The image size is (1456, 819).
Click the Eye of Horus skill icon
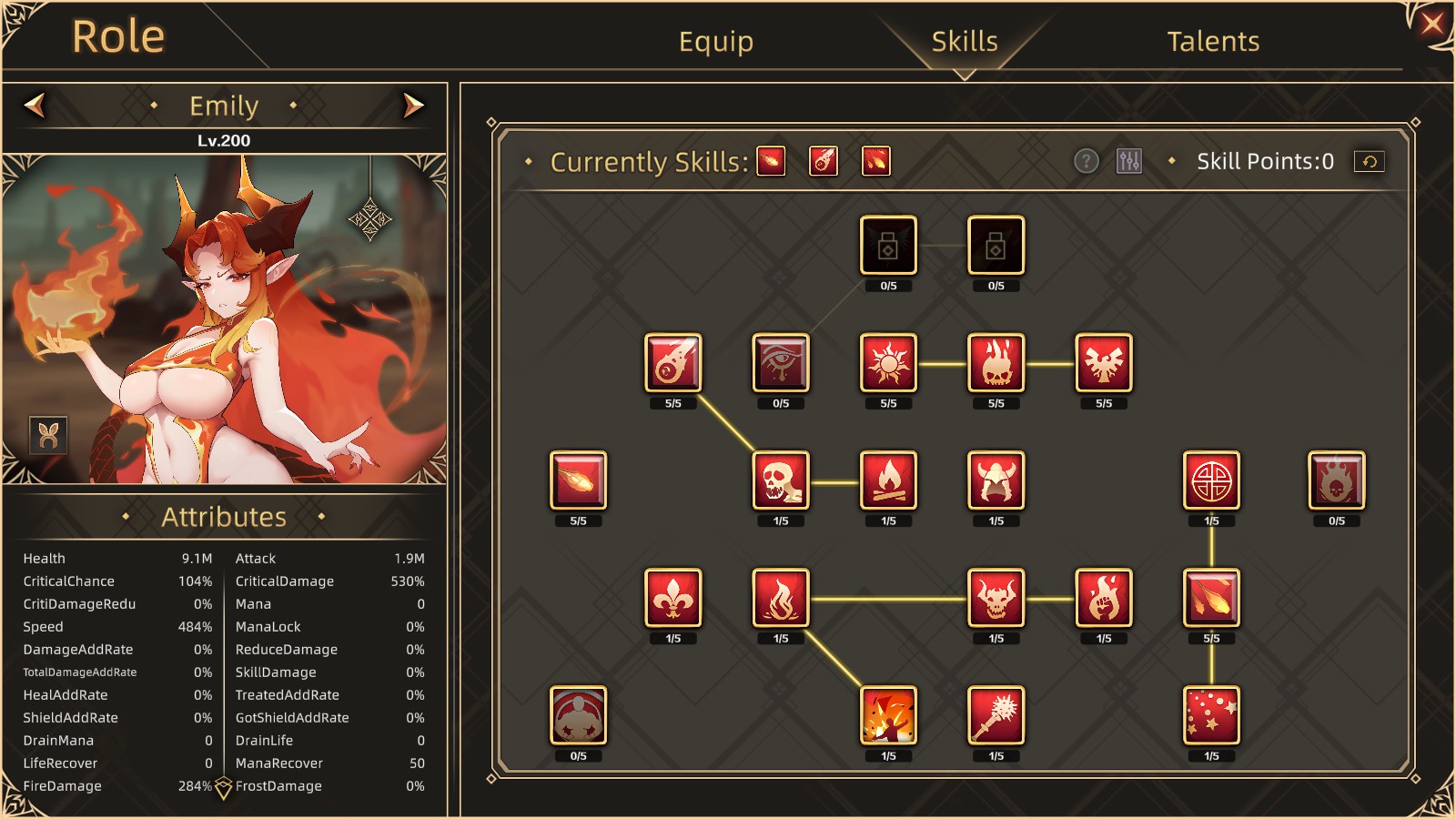pyautogui.click(x=781, y=362)
